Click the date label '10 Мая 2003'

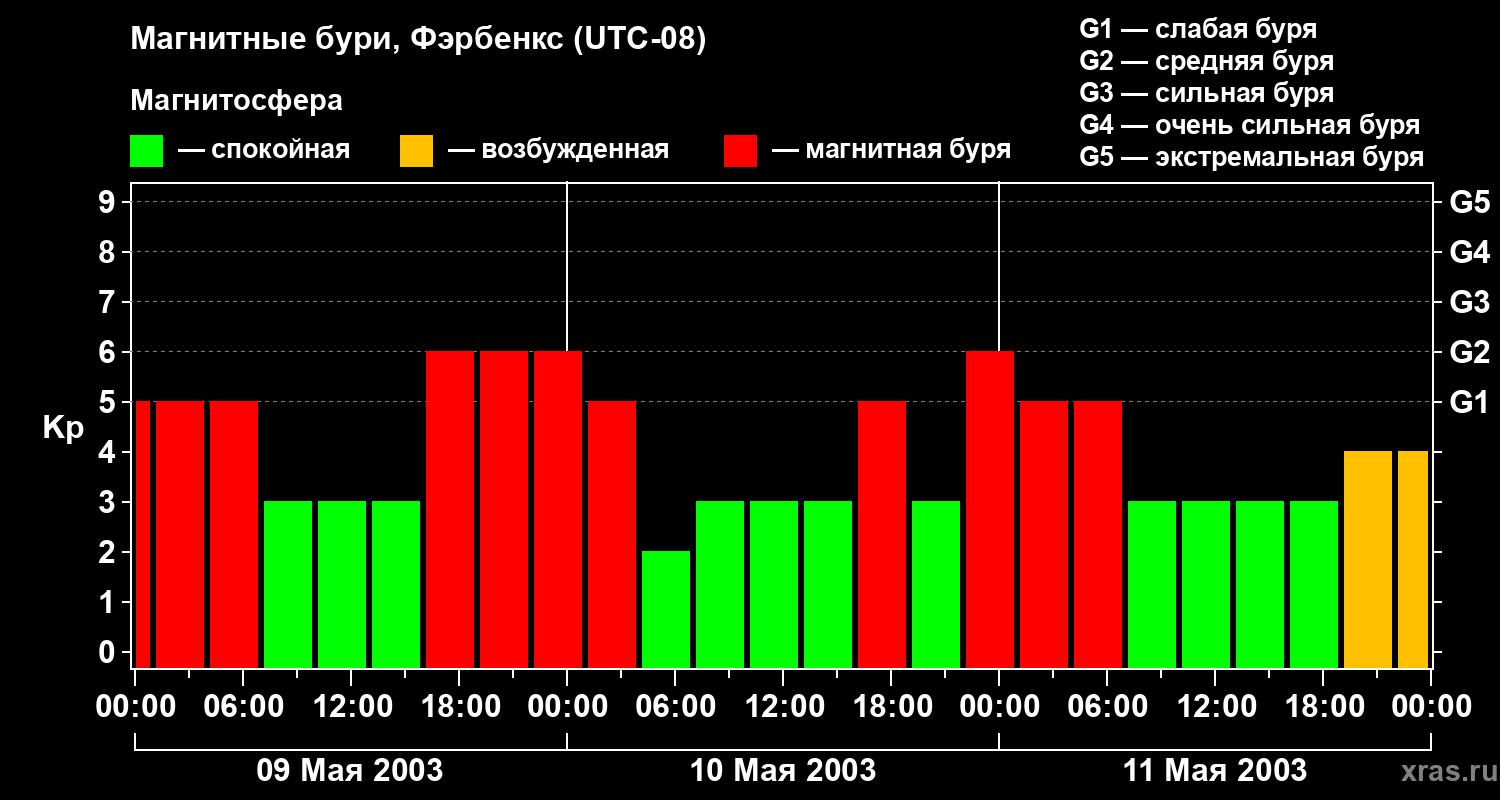tap(783, 770)
